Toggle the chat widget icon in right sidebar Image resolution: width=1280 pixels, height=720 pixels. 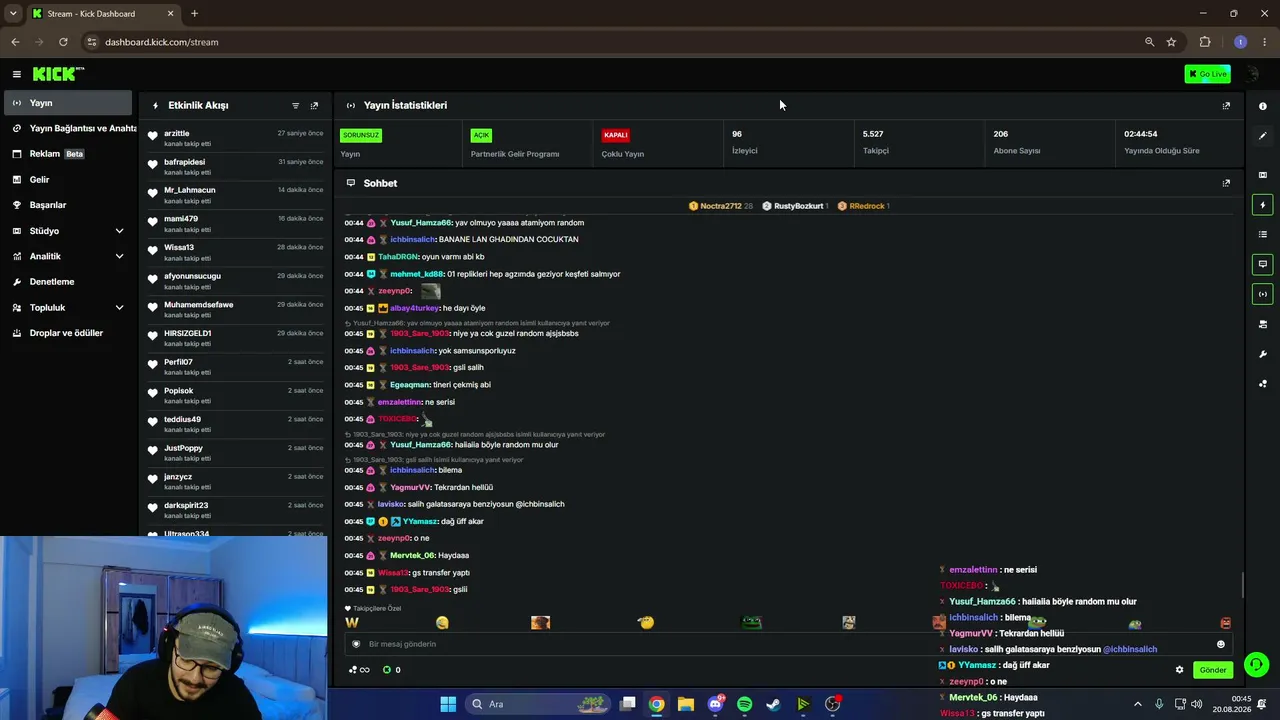[1263, 264]
